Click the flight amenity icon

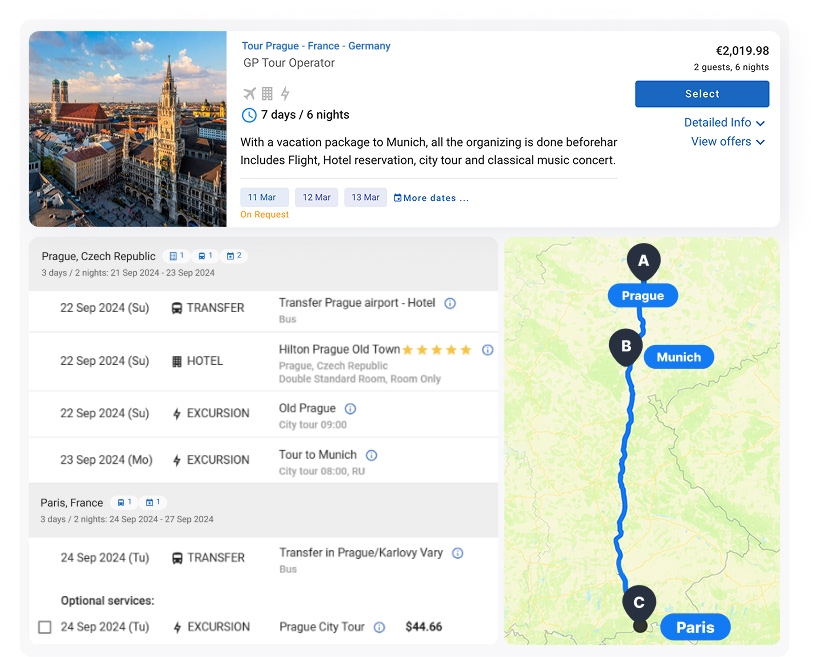[248, 93]
